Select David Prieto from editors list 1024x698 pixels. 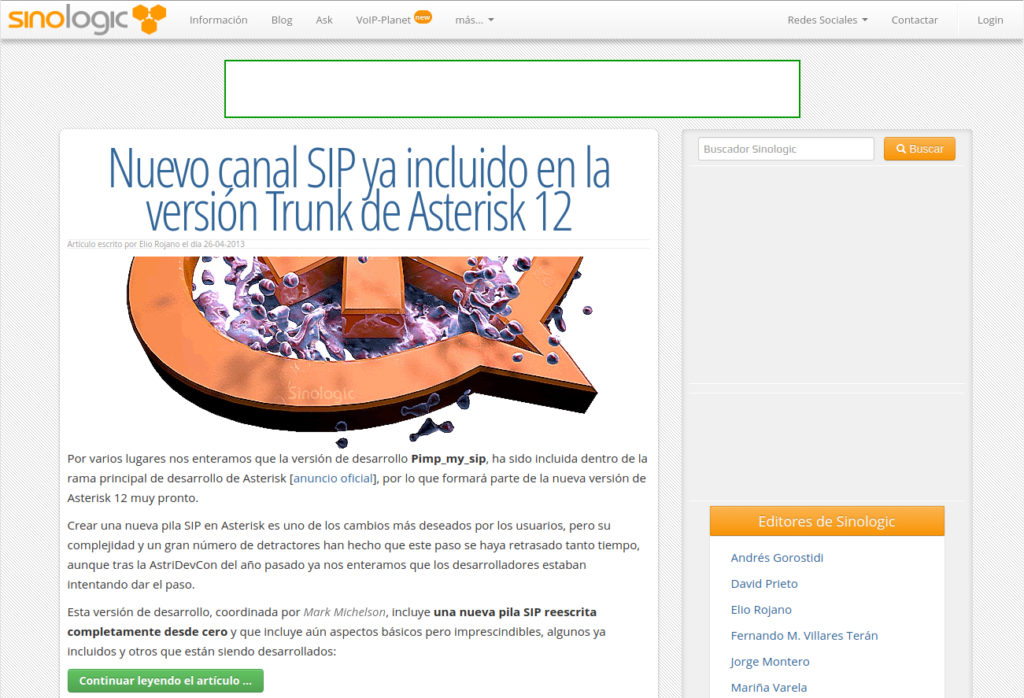(x=764, y=584)
